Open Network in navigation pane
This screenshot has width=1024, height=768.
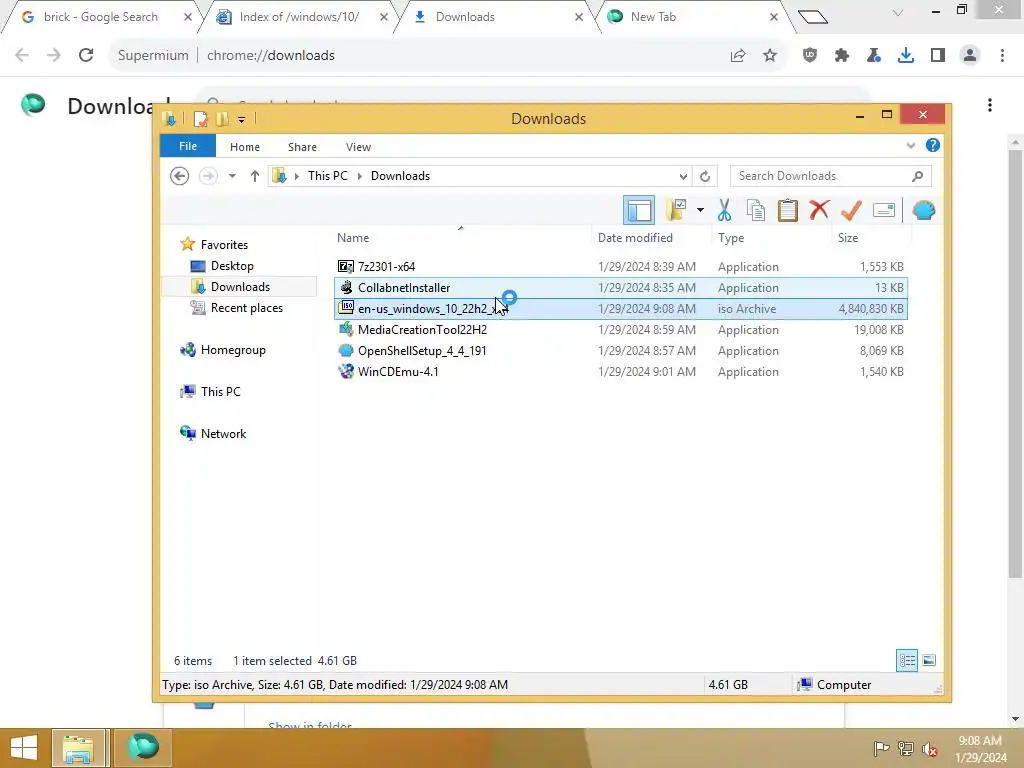click(x=223, y=434)
